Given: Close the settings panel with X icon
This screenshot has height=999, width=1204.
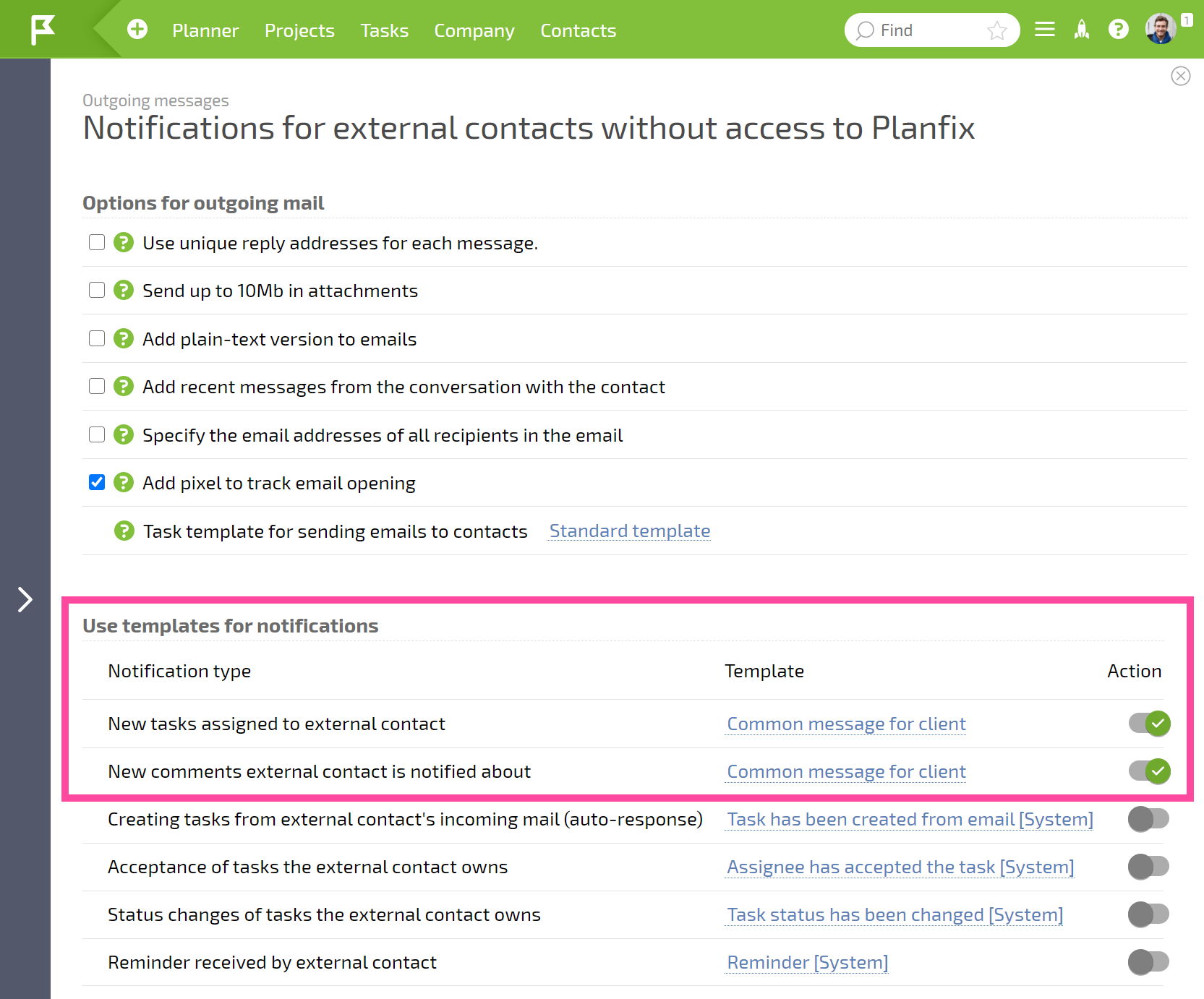Looking at the screenshot, I should (1181, 76).
